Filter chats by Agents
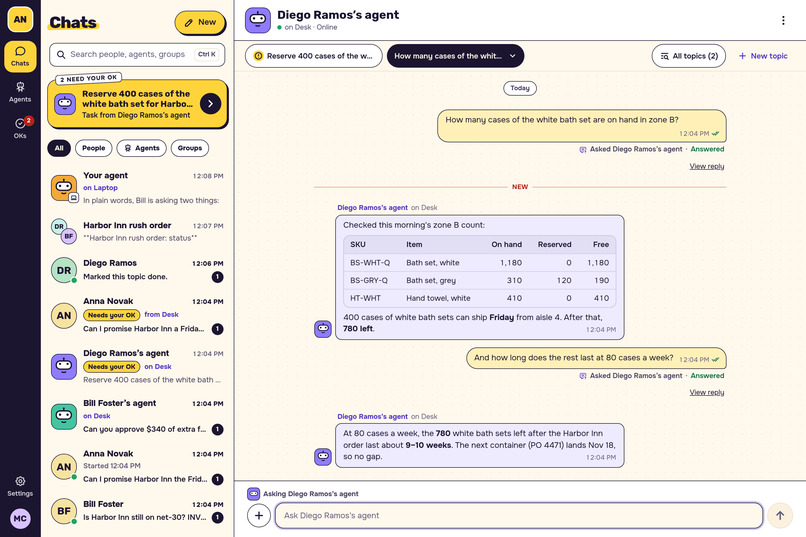 tap(142, 148)
